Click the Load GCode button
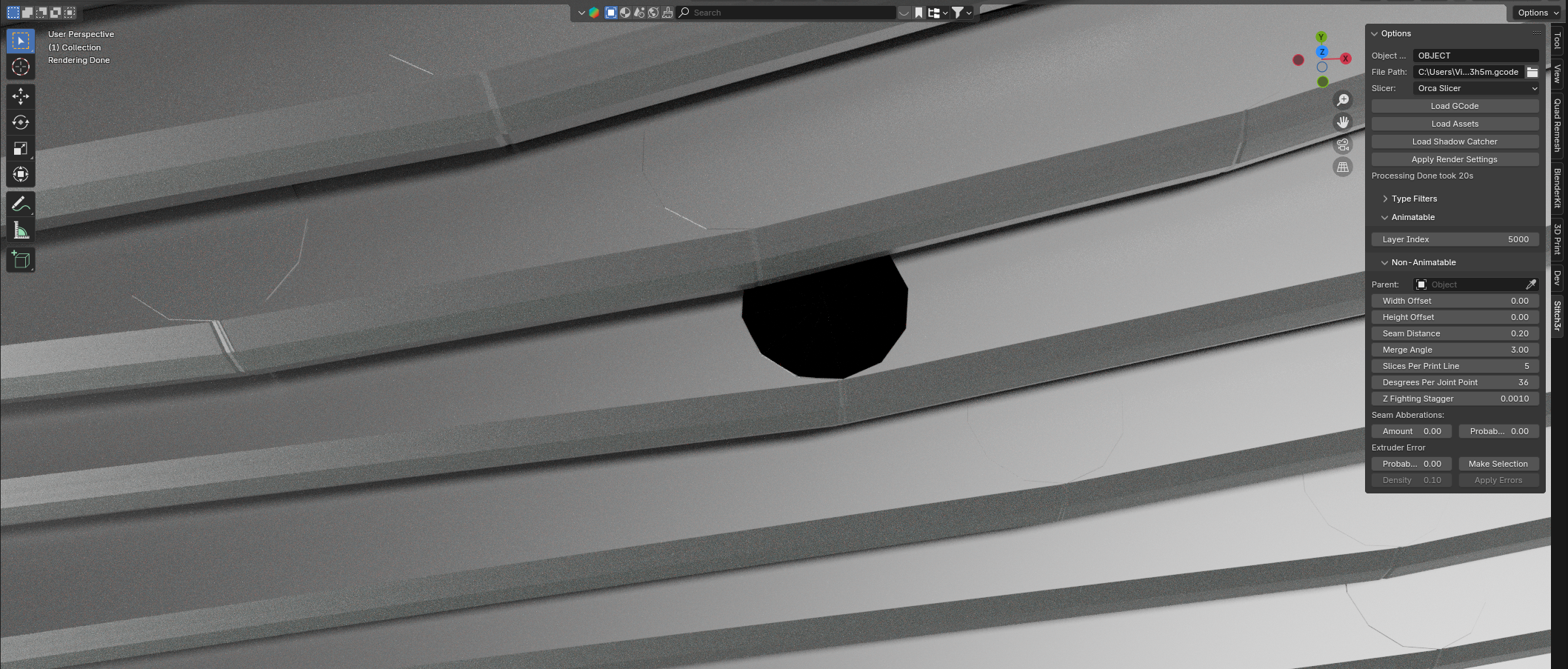 [x=1454, y=106]
